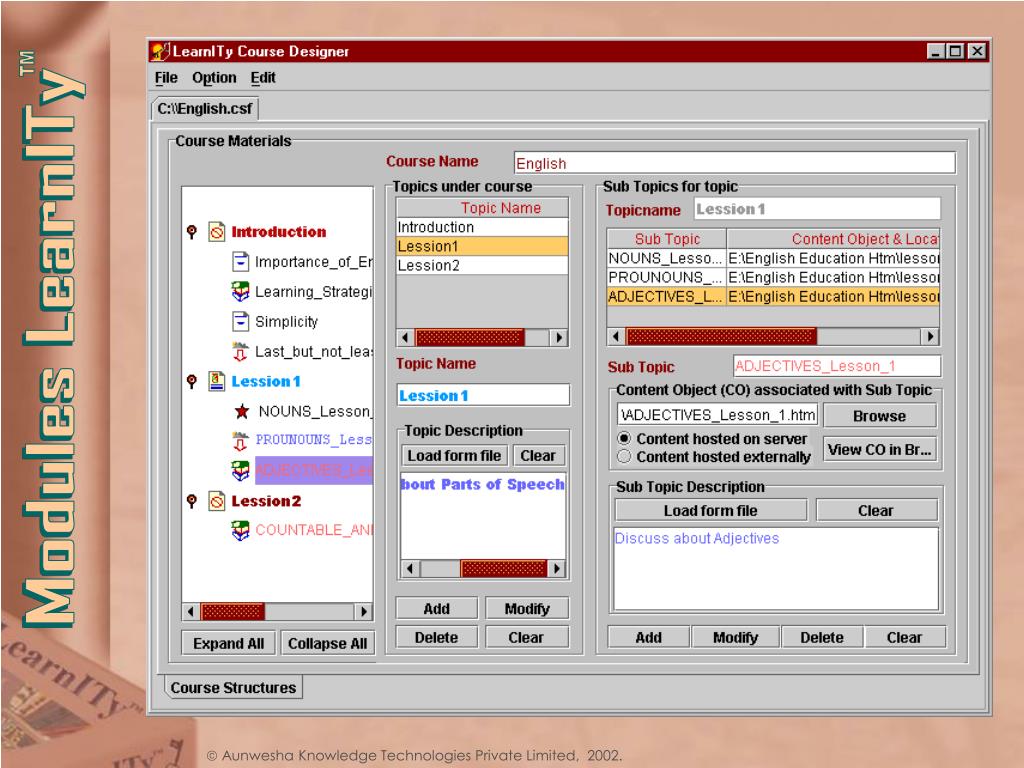Click the Sub Topic column header
The height and width of the screenshot is (768, 1024).
click(x=667, y=239)
